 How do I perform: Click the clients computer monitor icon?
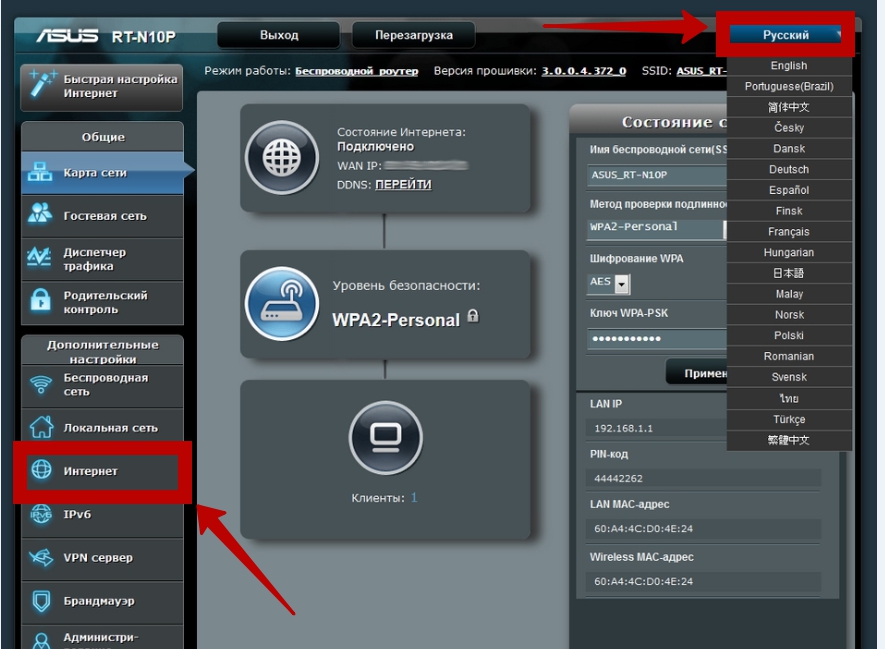(x=385, y=437)
